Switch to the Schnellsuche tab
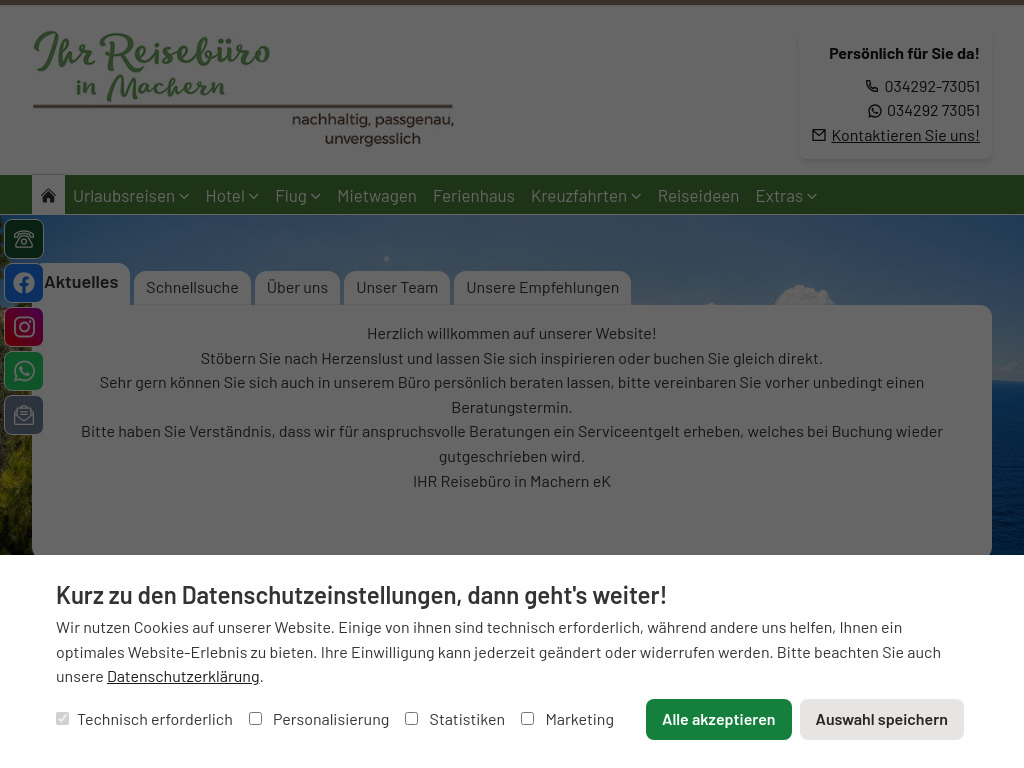 (192, 287)
